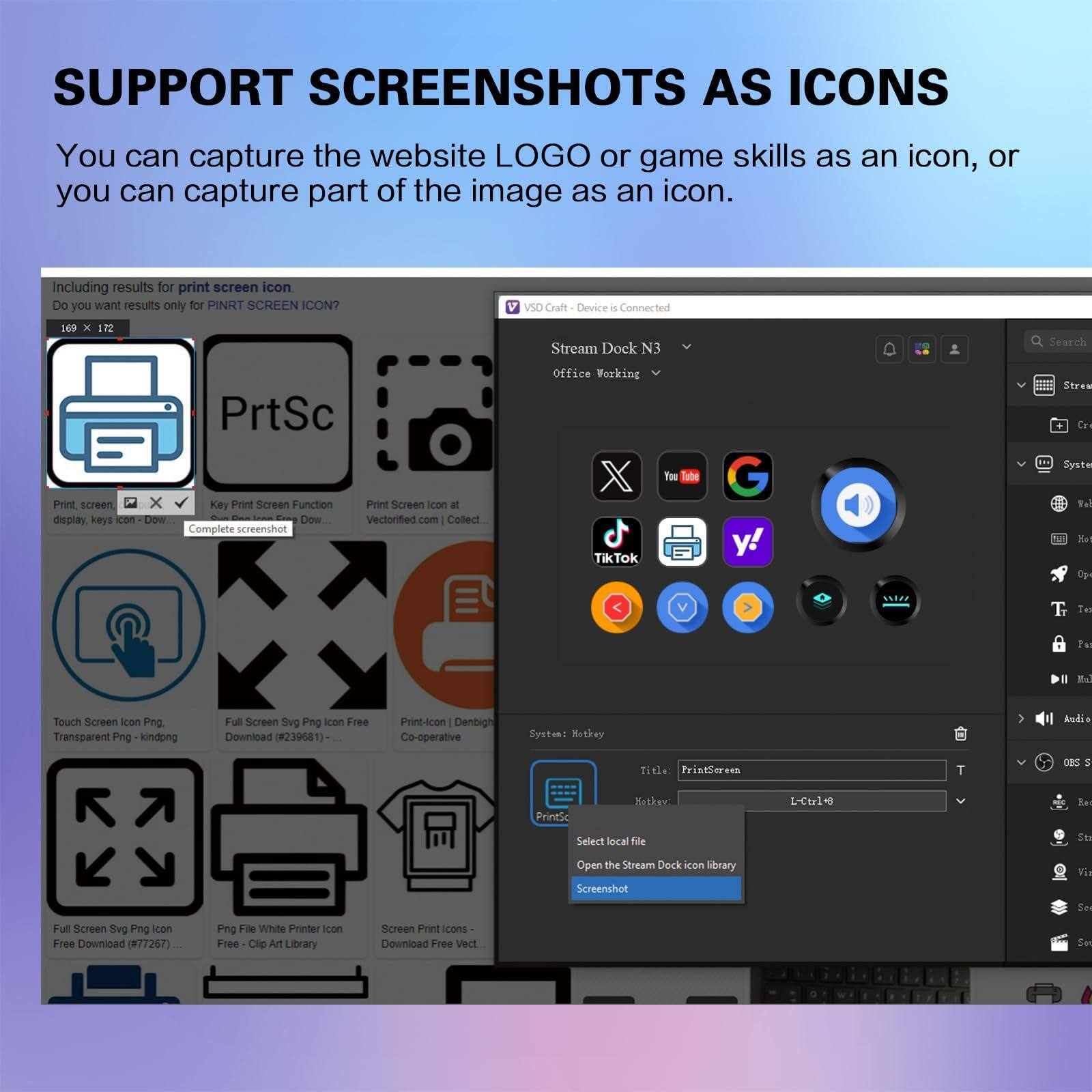Choose Select local file menu entry
The height and width of the screenshot is (1092, 1092).
coord(611,841)
